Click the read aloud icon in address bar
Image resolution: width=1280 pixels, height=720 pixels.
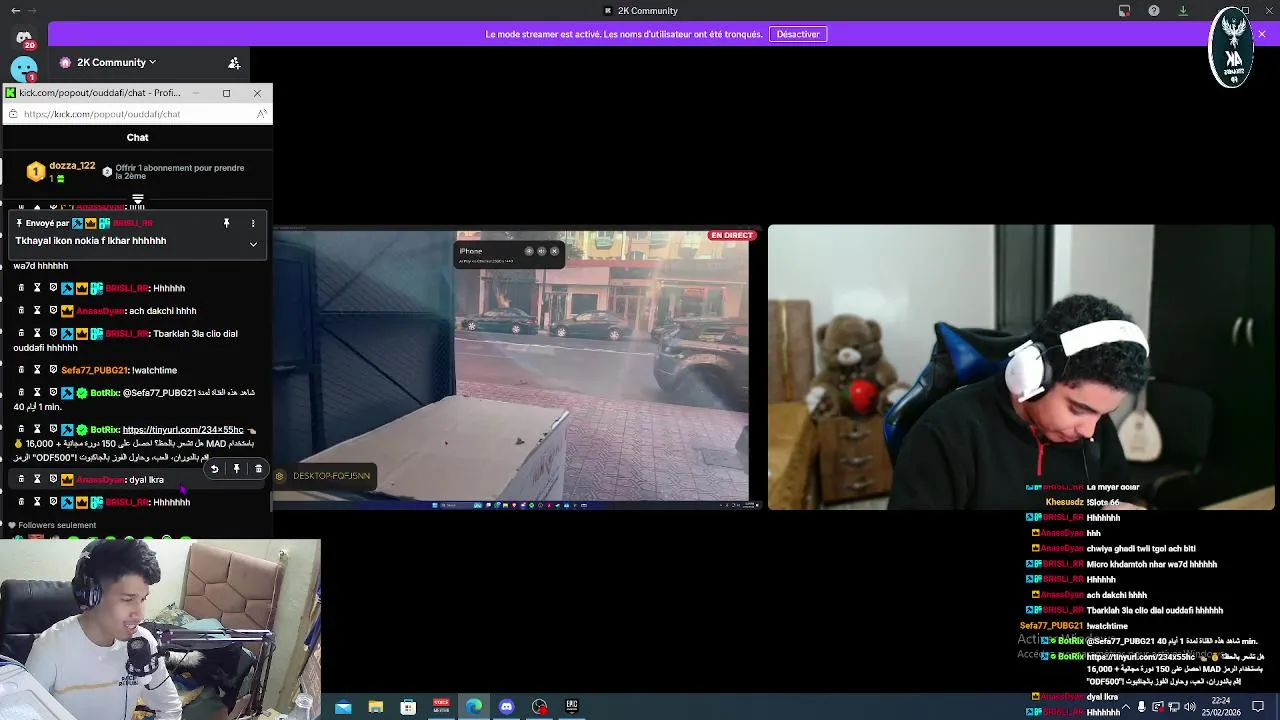(262, 114)
